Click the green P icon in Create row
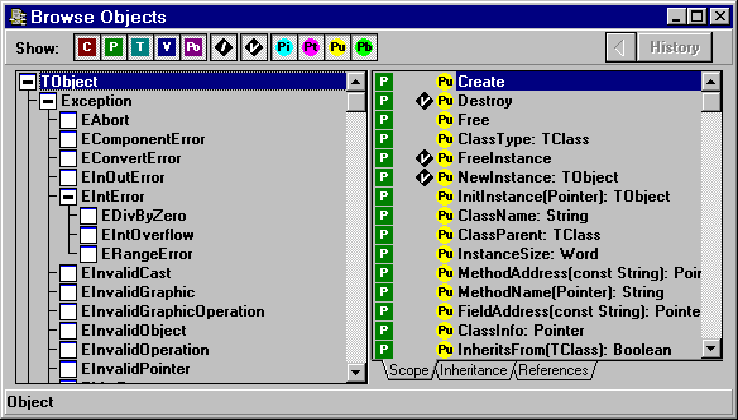738x420 pixels. [x=384, y=82]
